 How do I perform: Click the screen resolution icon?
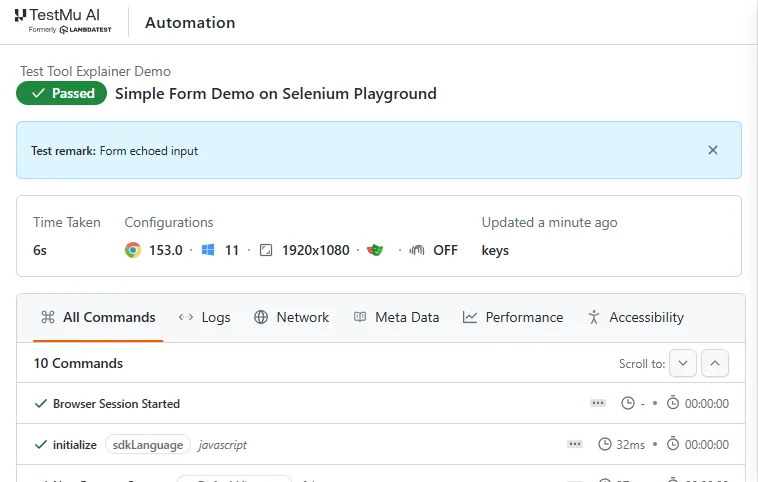click(x=266, y=250)
